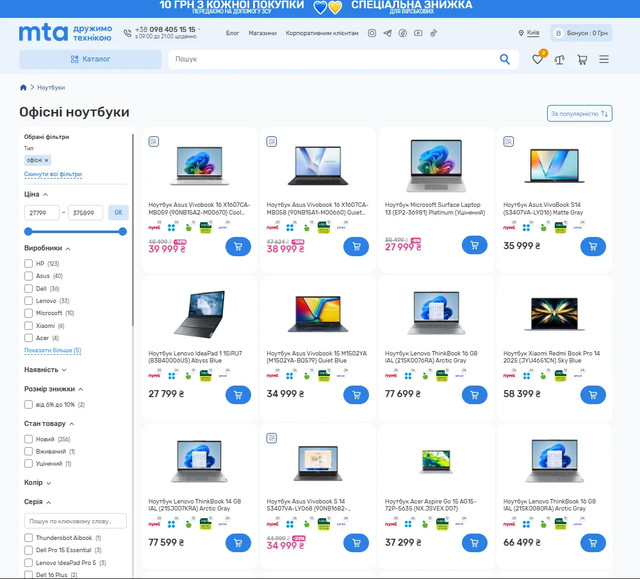Open the Instagram social icon

coord(371,33)
